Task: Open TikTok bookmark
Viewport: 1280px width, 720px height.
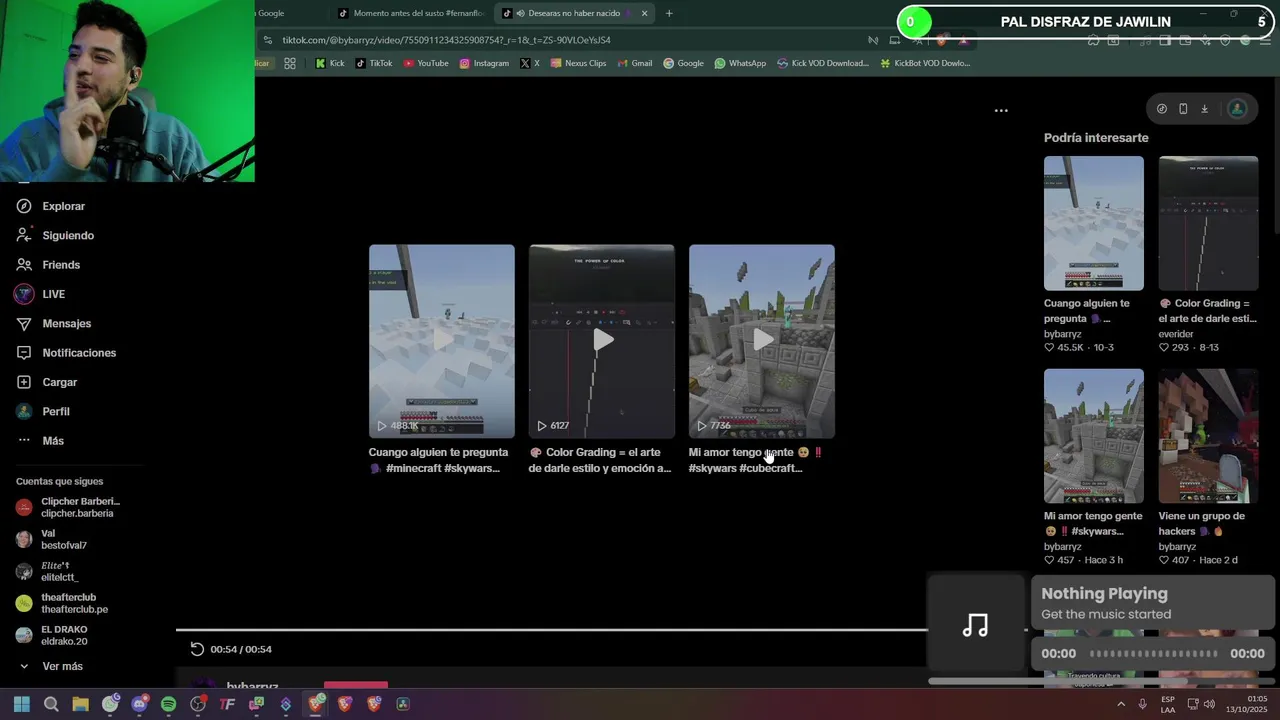Action: pos(374,63)
